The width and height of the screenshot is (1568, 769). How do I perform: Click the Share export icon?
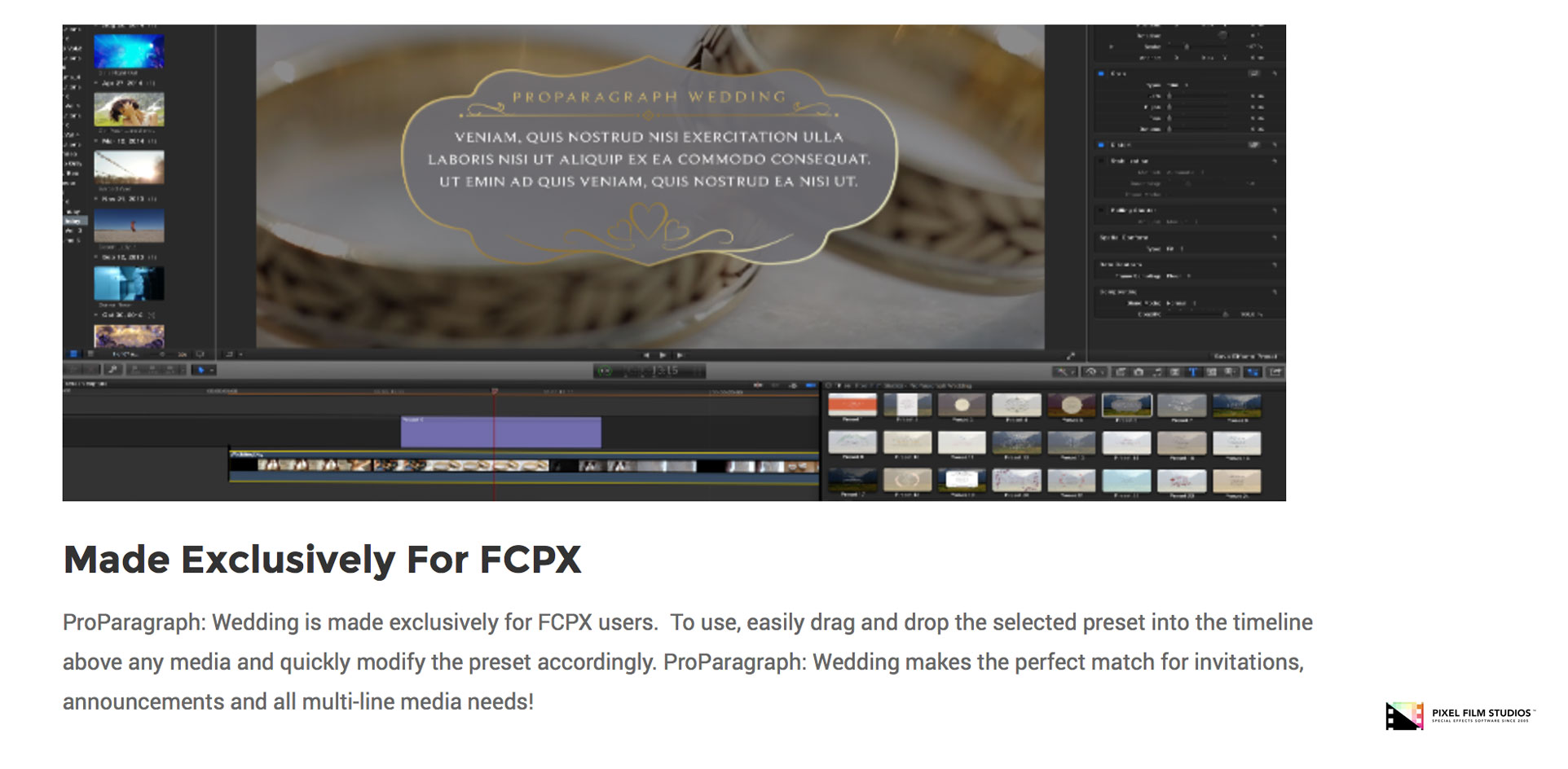tap(1275, 372)
